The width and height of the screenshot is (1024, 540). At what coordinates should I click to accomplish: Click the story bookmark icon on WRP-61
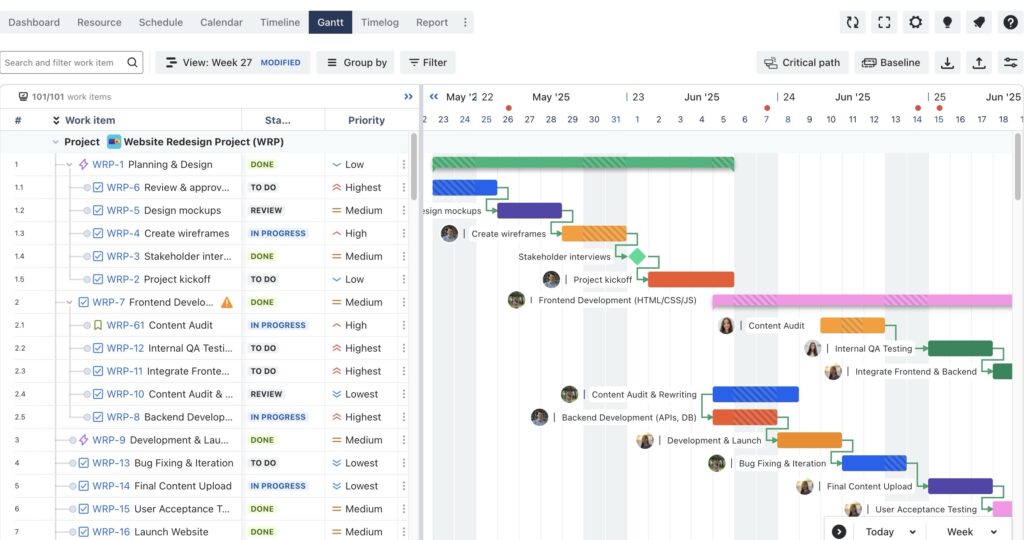[x=98, y=325]
